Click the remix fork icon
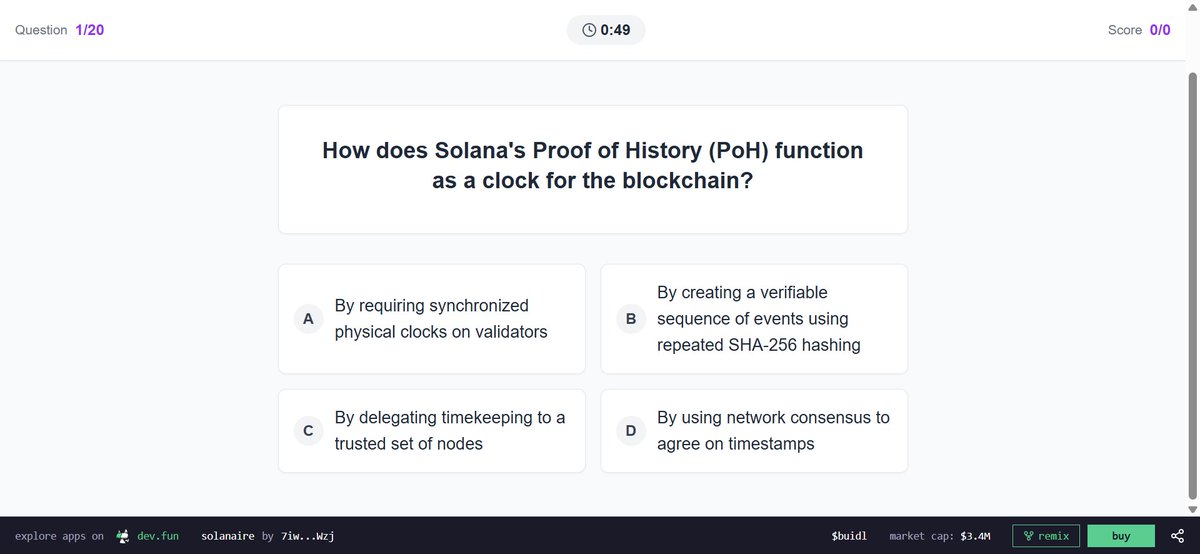 pos(1028,536)
